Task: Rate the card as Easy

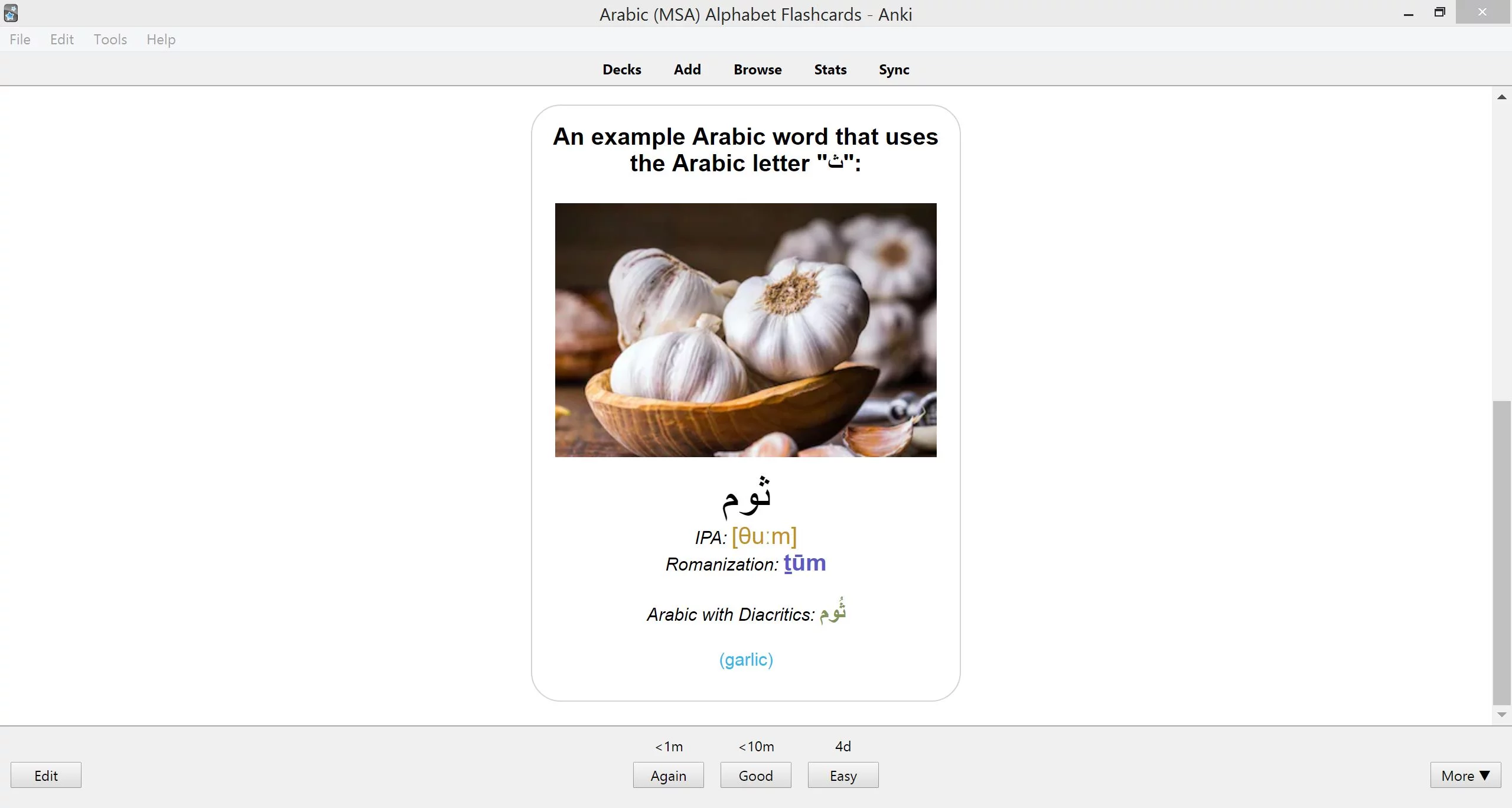Action: coord(843,776)
